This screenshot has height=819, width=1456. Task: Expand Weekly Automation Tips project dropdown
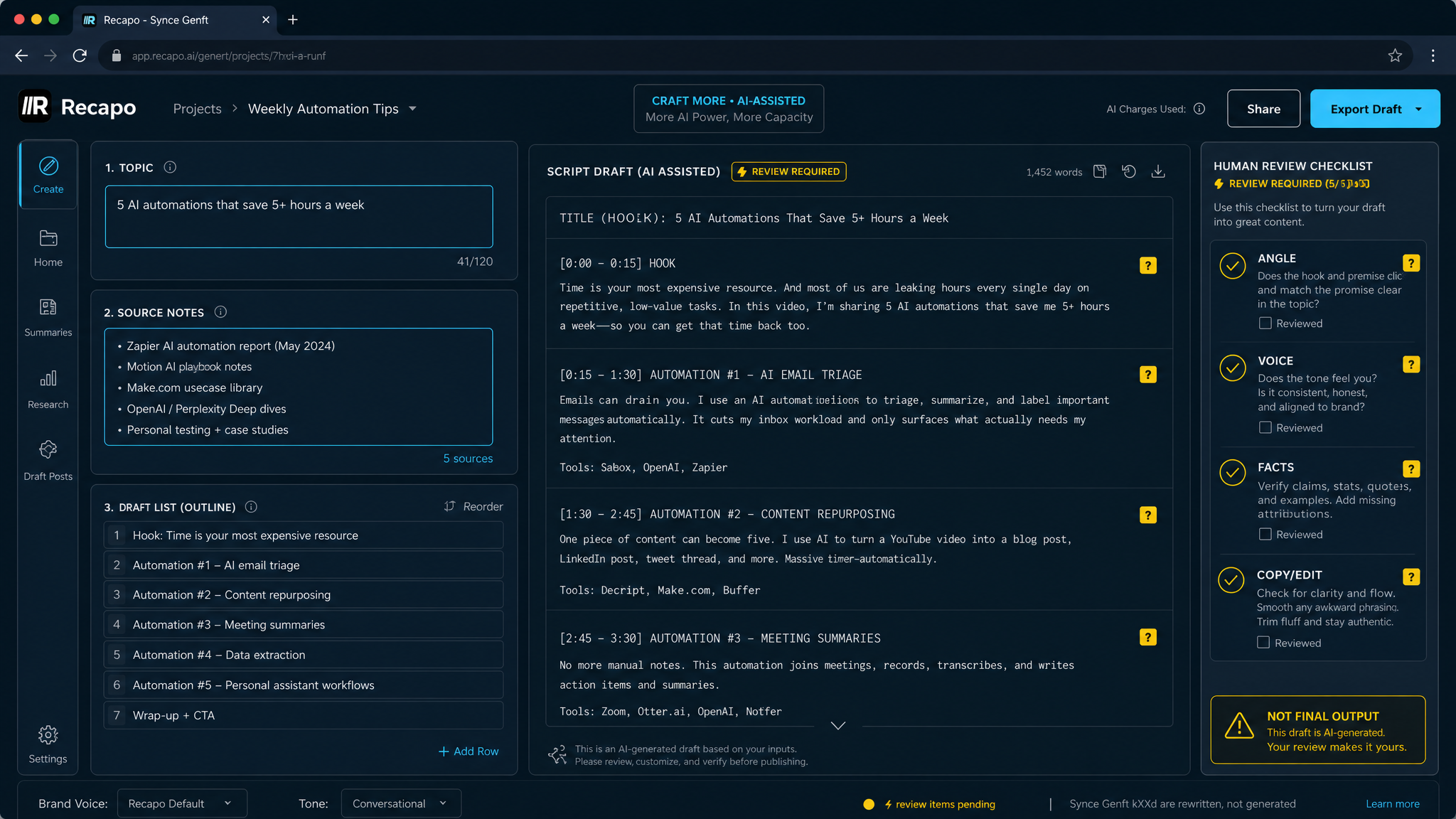[412, 109]
